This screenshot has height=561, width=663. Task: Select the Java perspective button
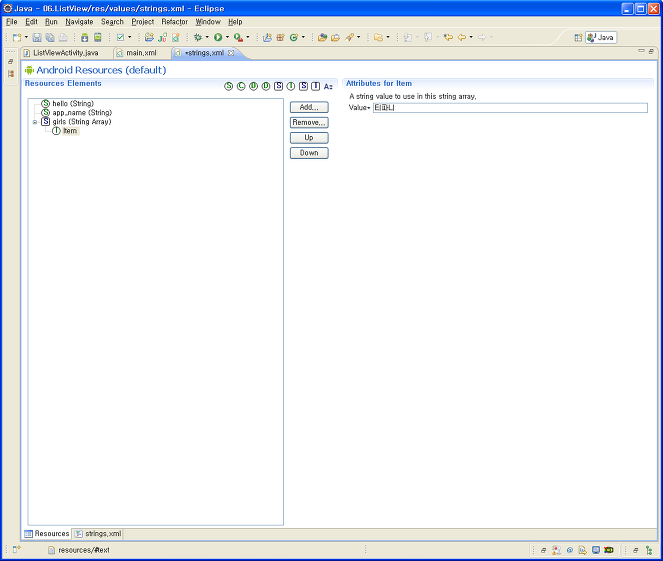pyautogui.click(x=601, y=38)
